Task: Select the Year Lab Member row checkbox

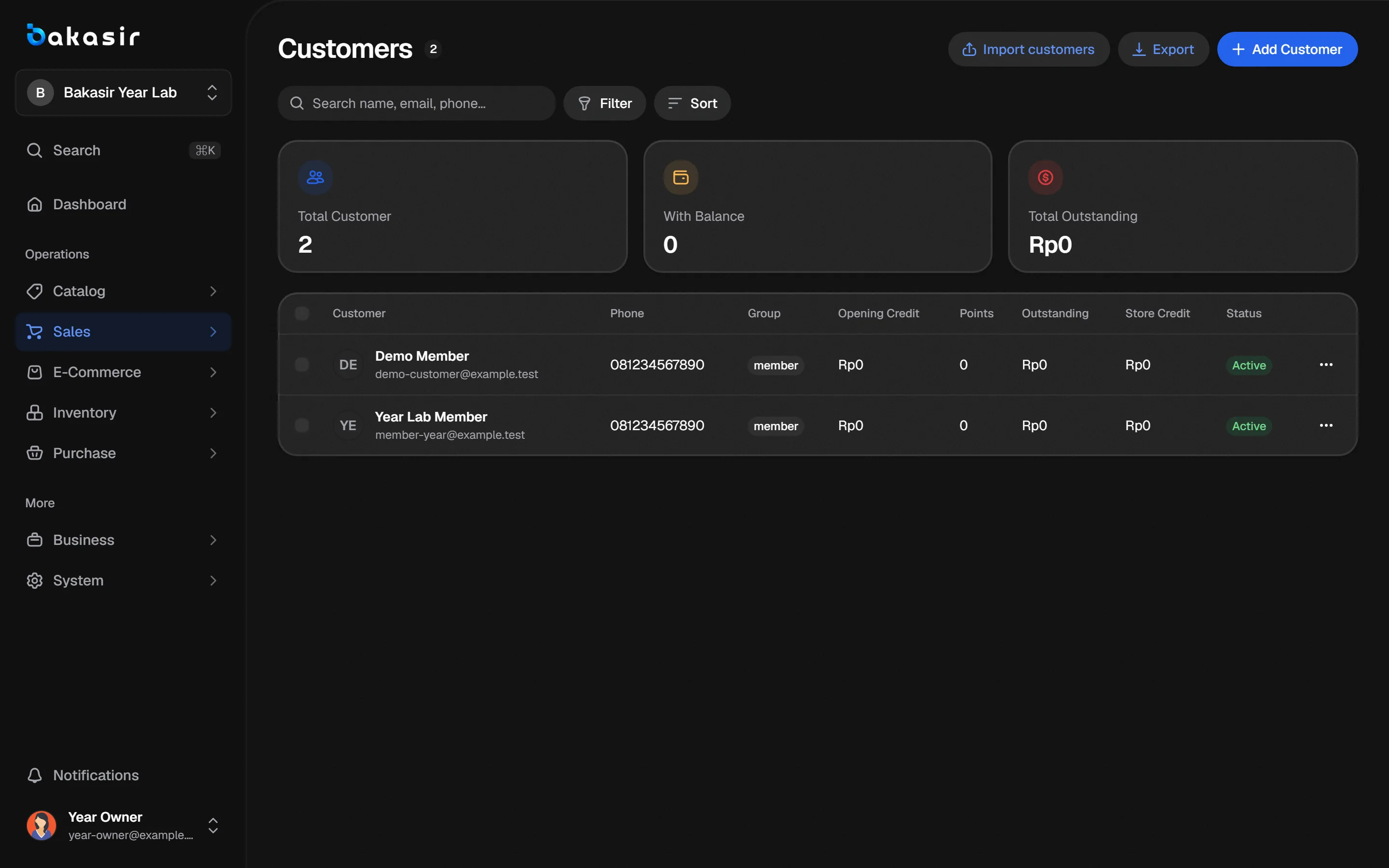Action: pos(302,425)
